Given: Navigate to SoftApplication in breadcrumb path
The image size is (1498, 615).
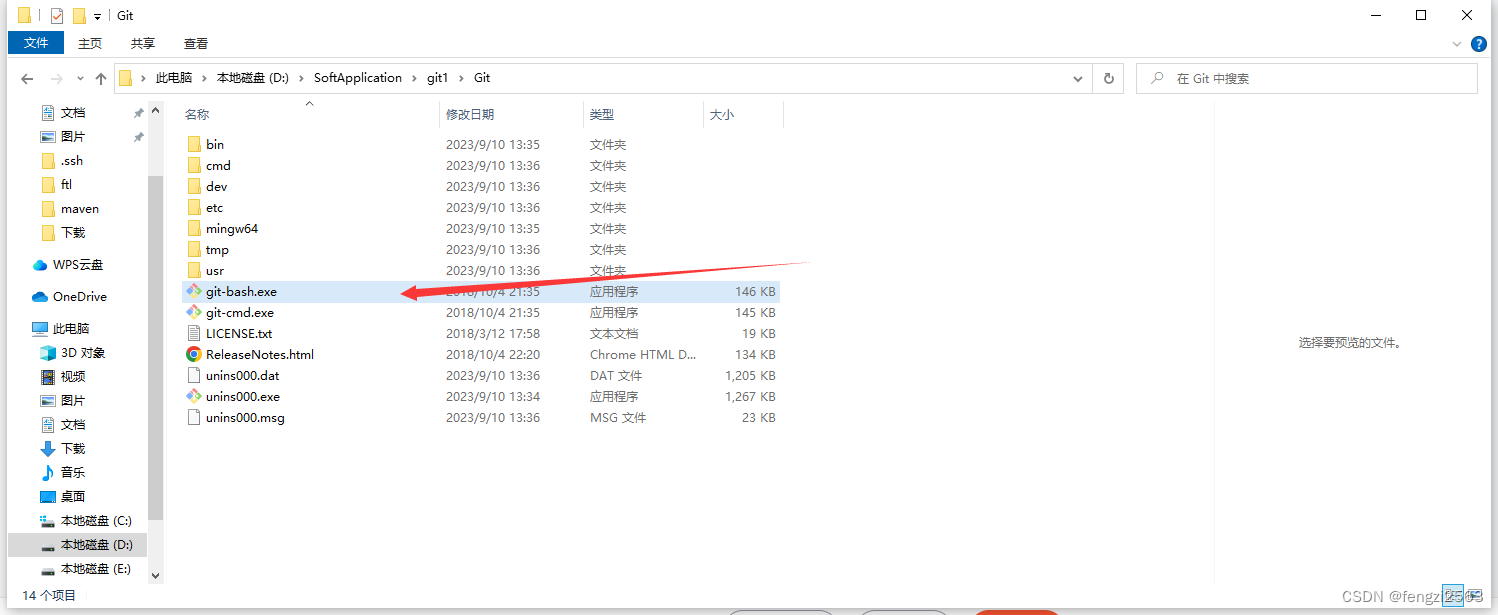Looking at the screenshot, I should 355,77.
